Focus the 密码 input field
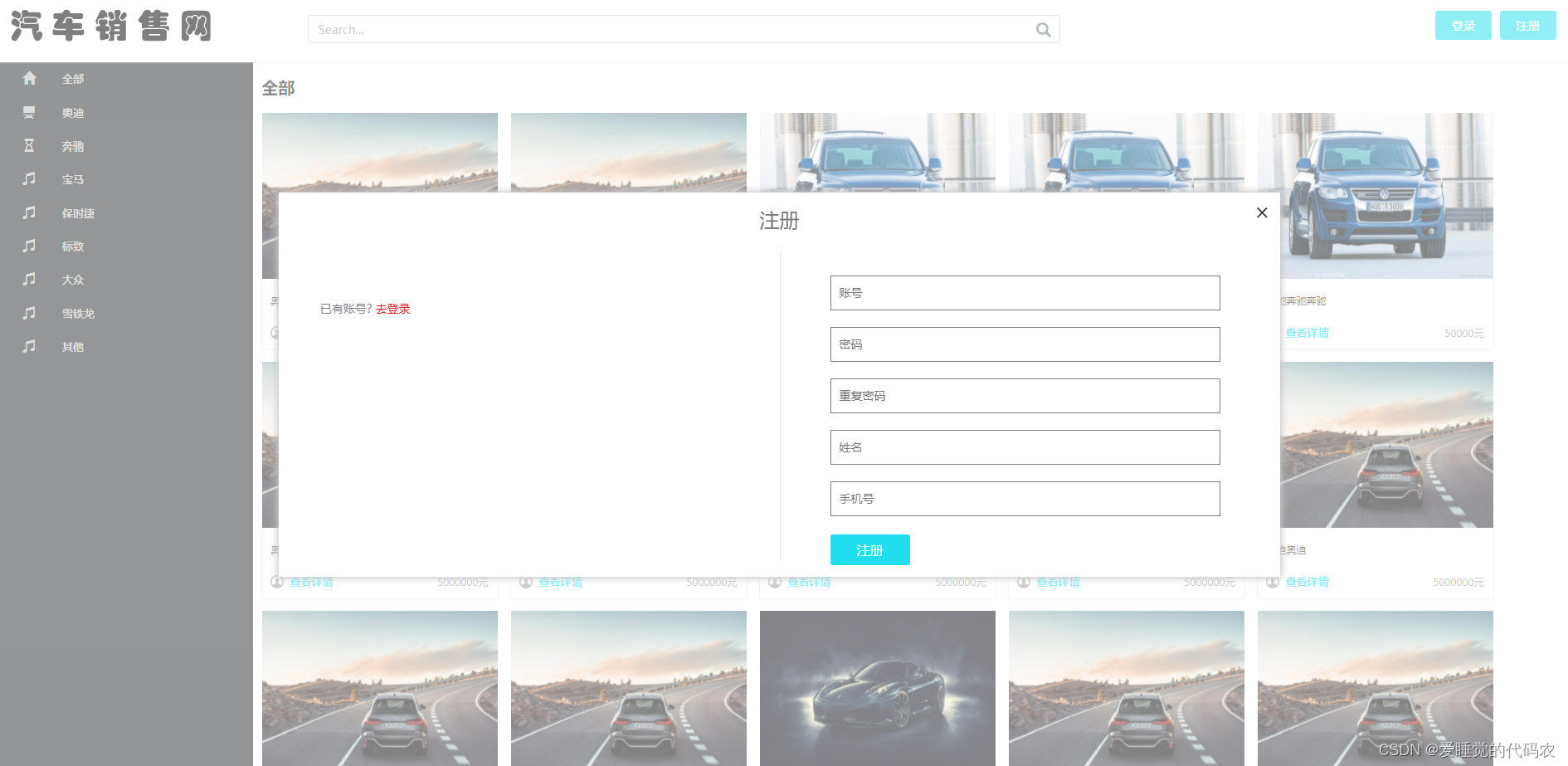The width and height of the screenshot is (1568, 766). (1025, 344)
